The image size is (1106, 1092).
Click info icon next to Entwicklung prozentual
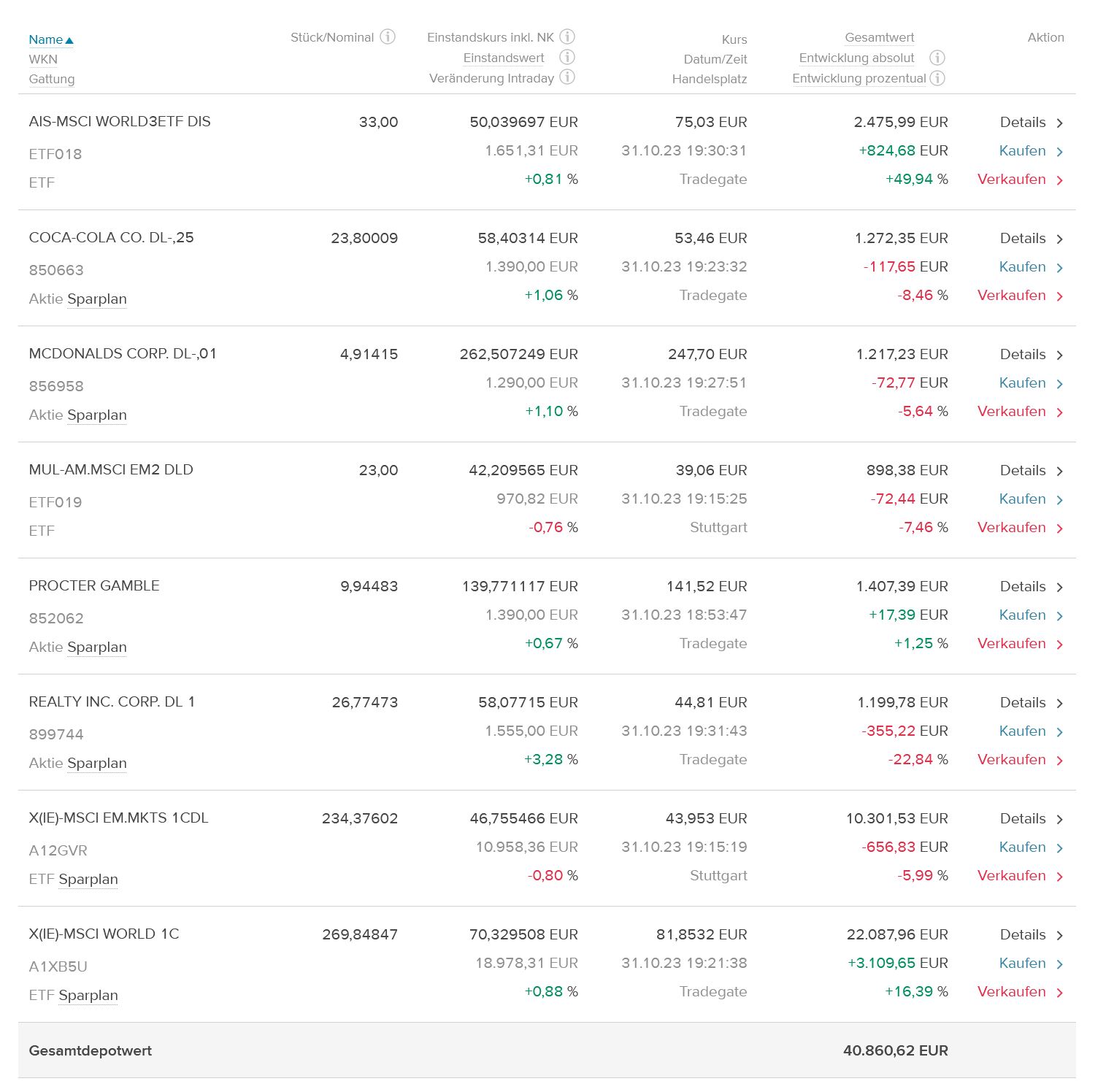pyautogui.click(x=937, y=77)
